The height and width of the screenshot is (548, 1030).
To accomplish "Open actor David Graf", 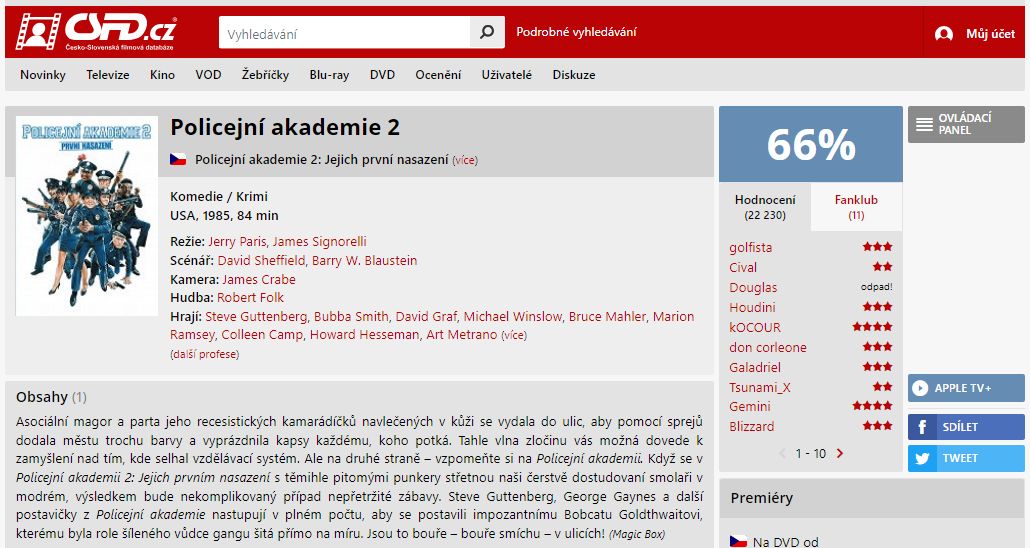I will pyautogui.click(x=426, y=317).
